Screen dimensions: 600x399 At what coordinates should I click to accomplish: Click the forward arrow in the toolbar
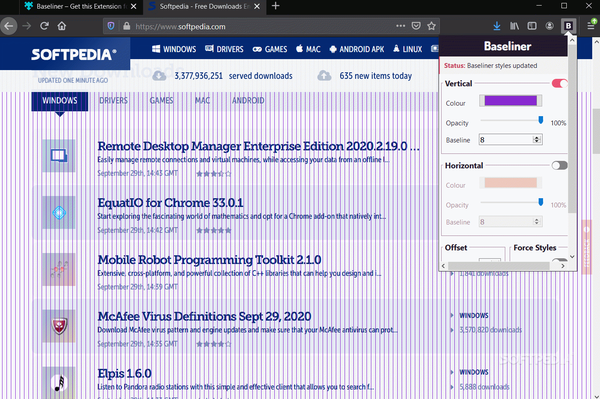[x=26, y=26]
